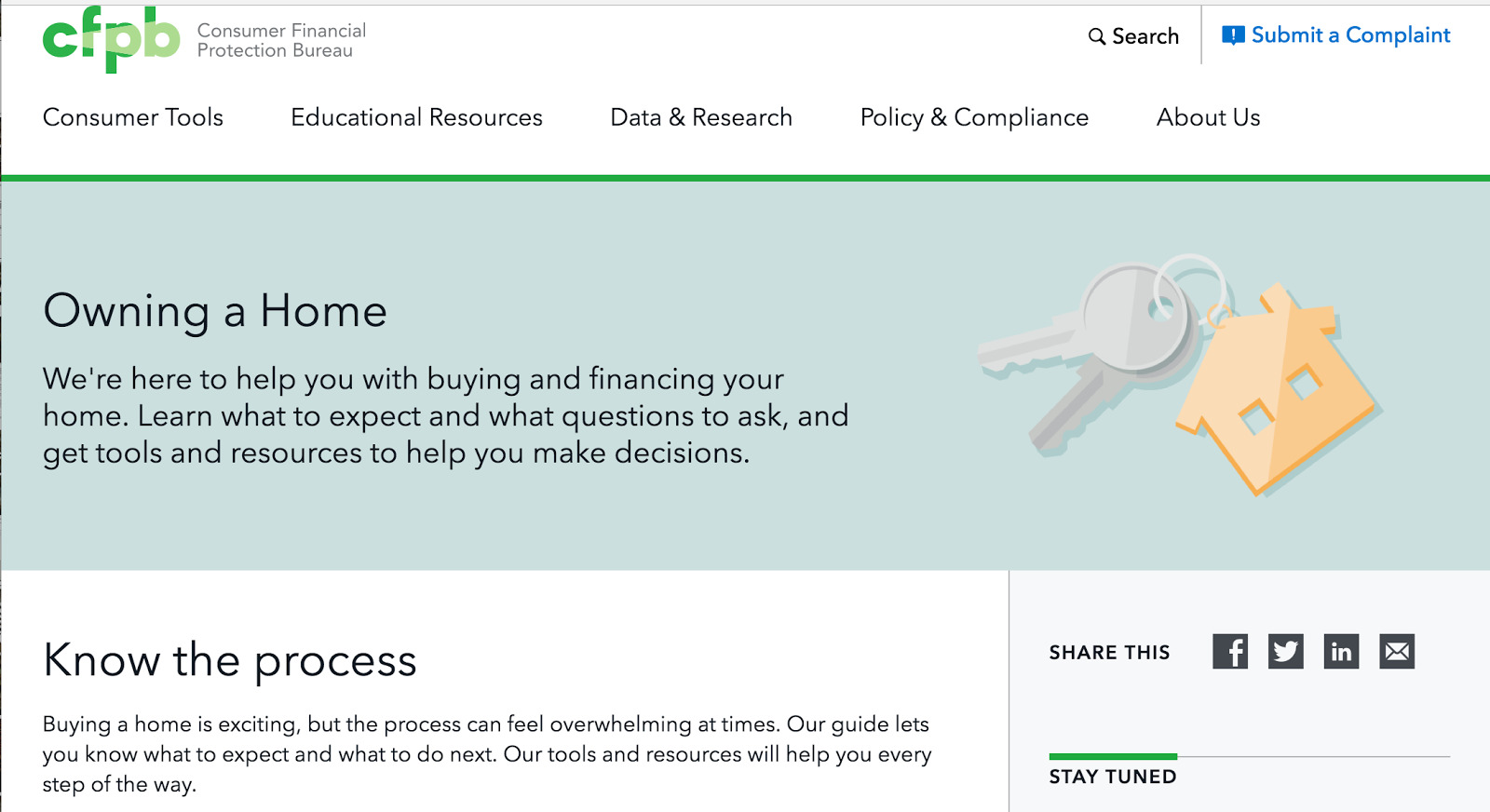Screen dimensions: 1490x812
Task: Click the Stay Tuned label
Action: [x=1112, y=776]
